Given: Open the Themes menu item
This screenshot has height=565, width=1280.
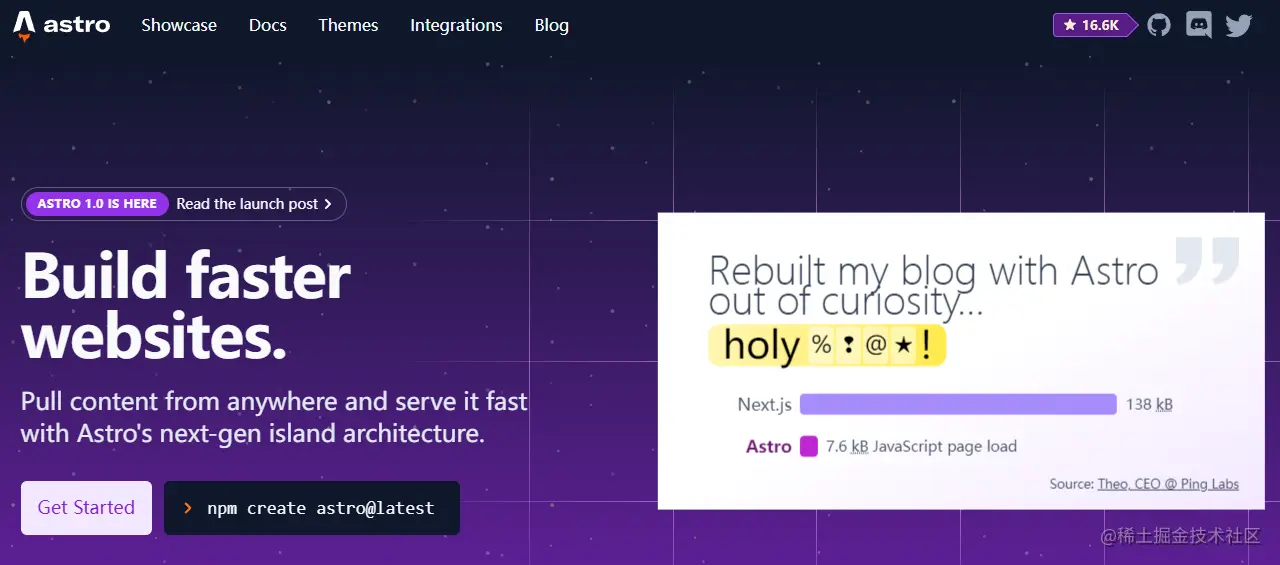Looking at the screenshot, I should (348, 25).
